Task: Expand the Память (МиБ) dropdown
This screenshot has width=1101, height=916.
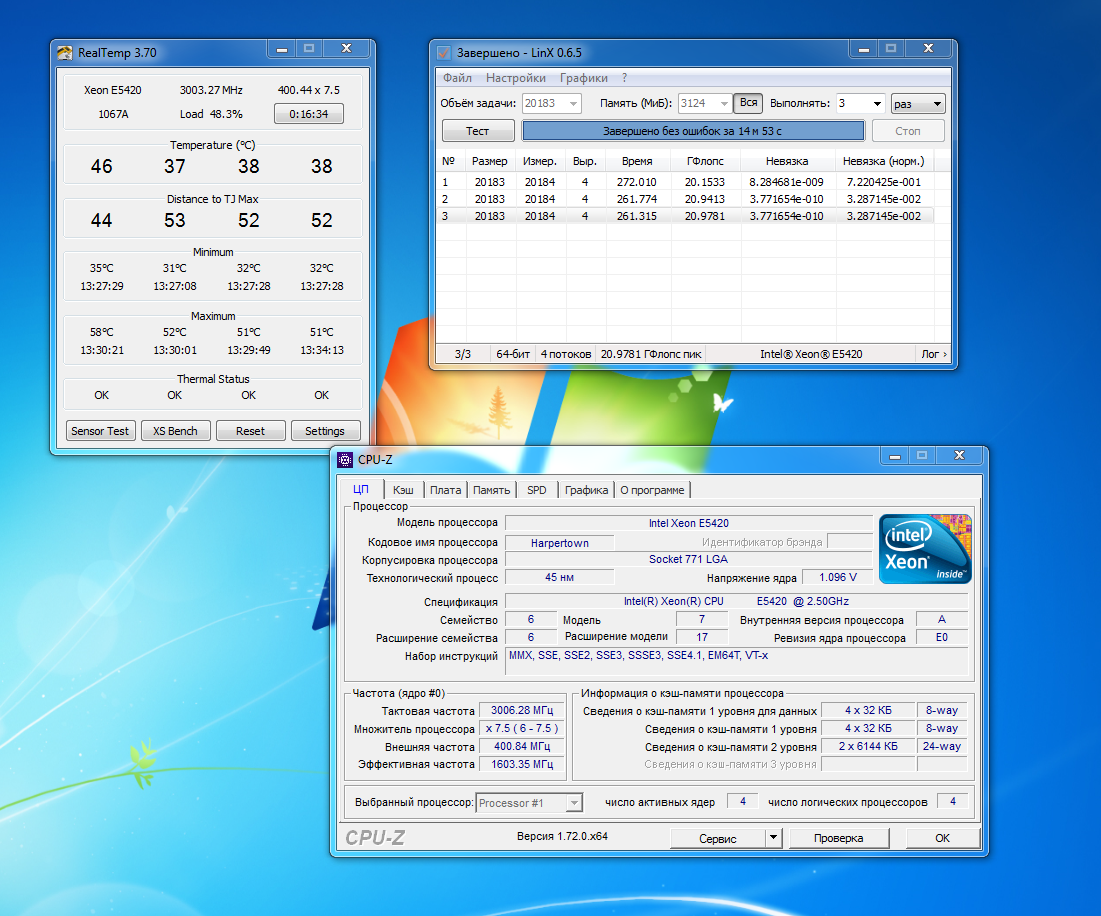Action: click(724, 104)
